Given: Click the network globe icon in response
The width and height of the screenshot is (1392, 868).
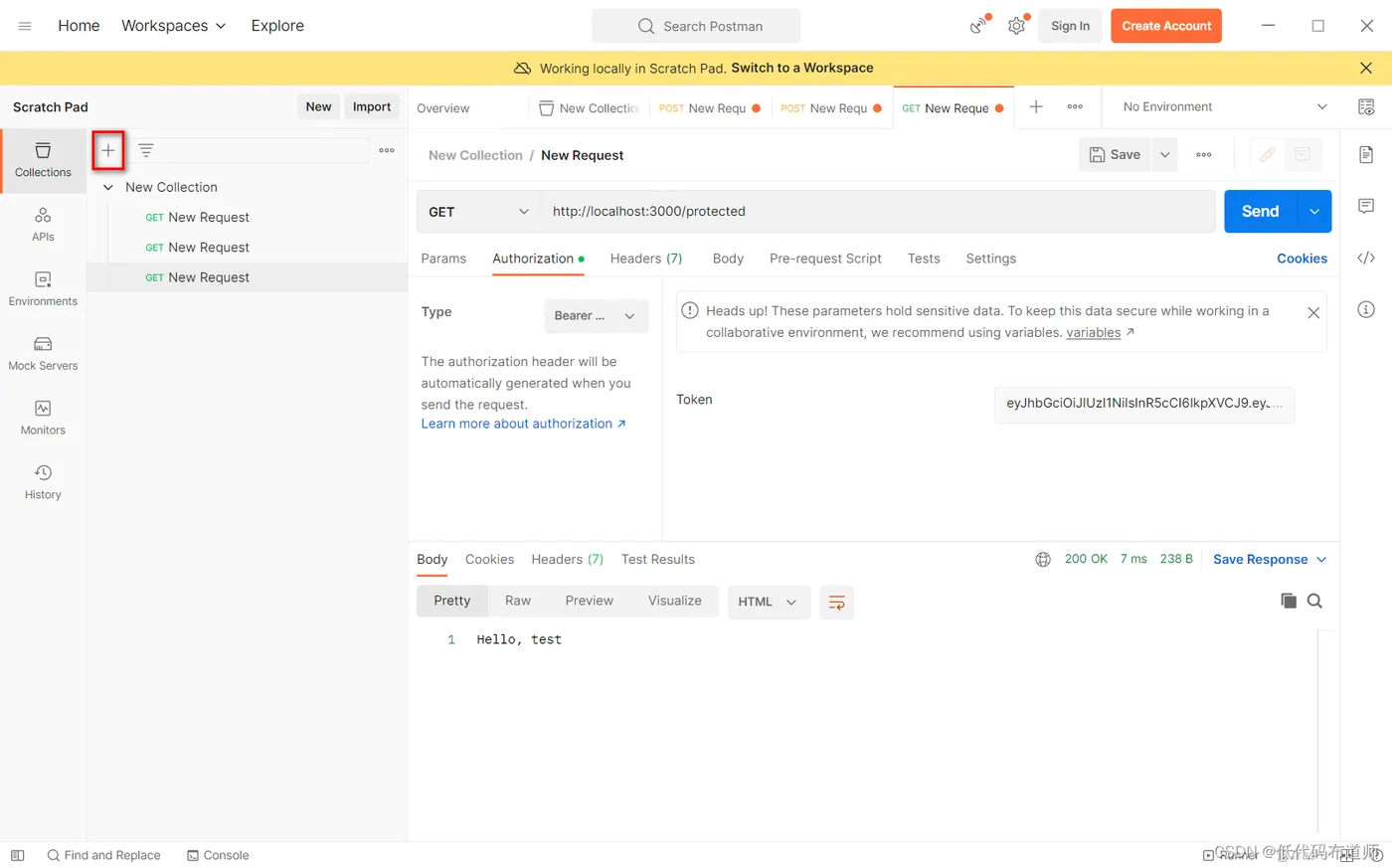Looking at the screenshot, I should 1043,560.
